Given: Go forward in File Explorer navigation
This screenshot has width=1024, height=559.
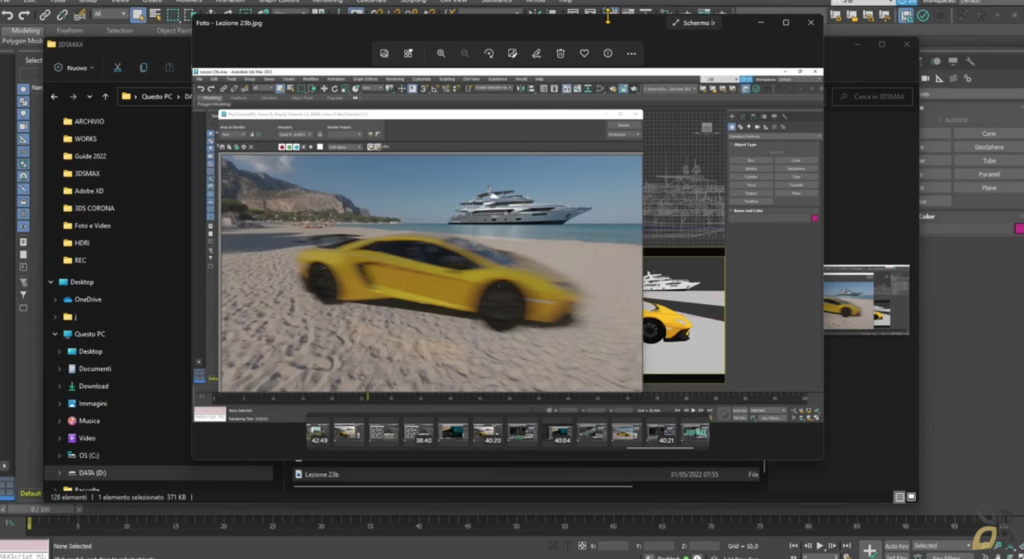Looking at the screenshot, I should pos(72,97).
